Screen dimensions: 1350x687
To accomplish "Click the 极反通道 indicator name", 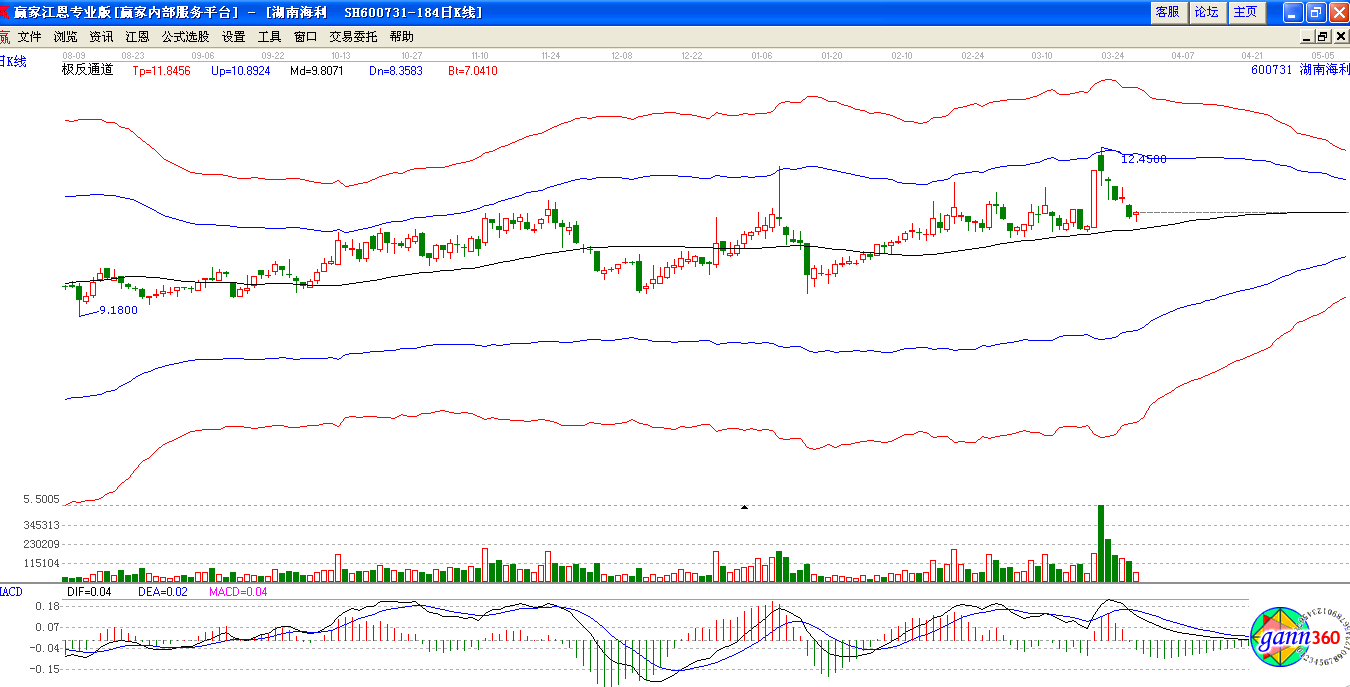I will pyautogui.click(x=87, y=70).
